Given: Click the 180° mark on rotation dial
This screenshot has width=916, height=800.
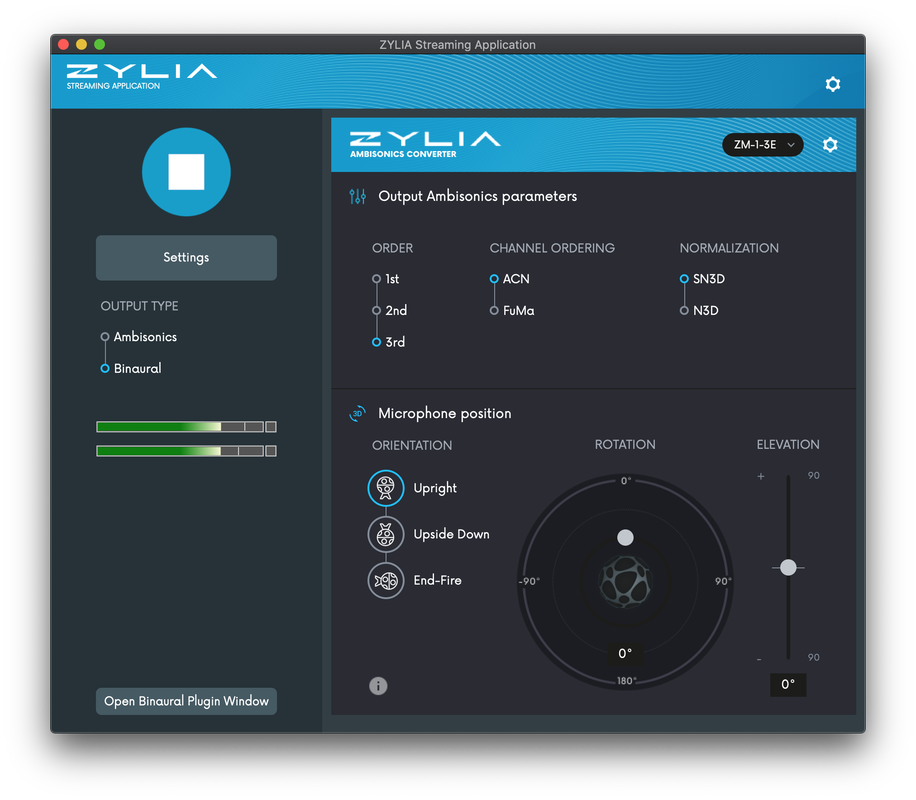Looking at the screenshot, I should [x=626, y=681].
